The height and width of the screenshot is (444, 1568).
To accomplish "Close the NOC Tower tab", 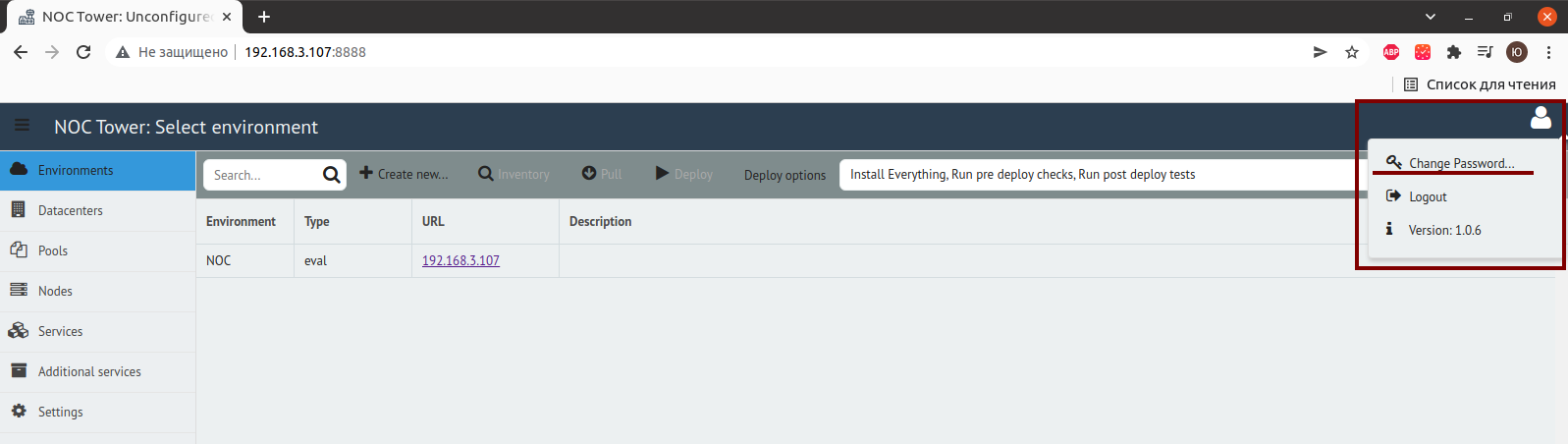I will [227, 17].
